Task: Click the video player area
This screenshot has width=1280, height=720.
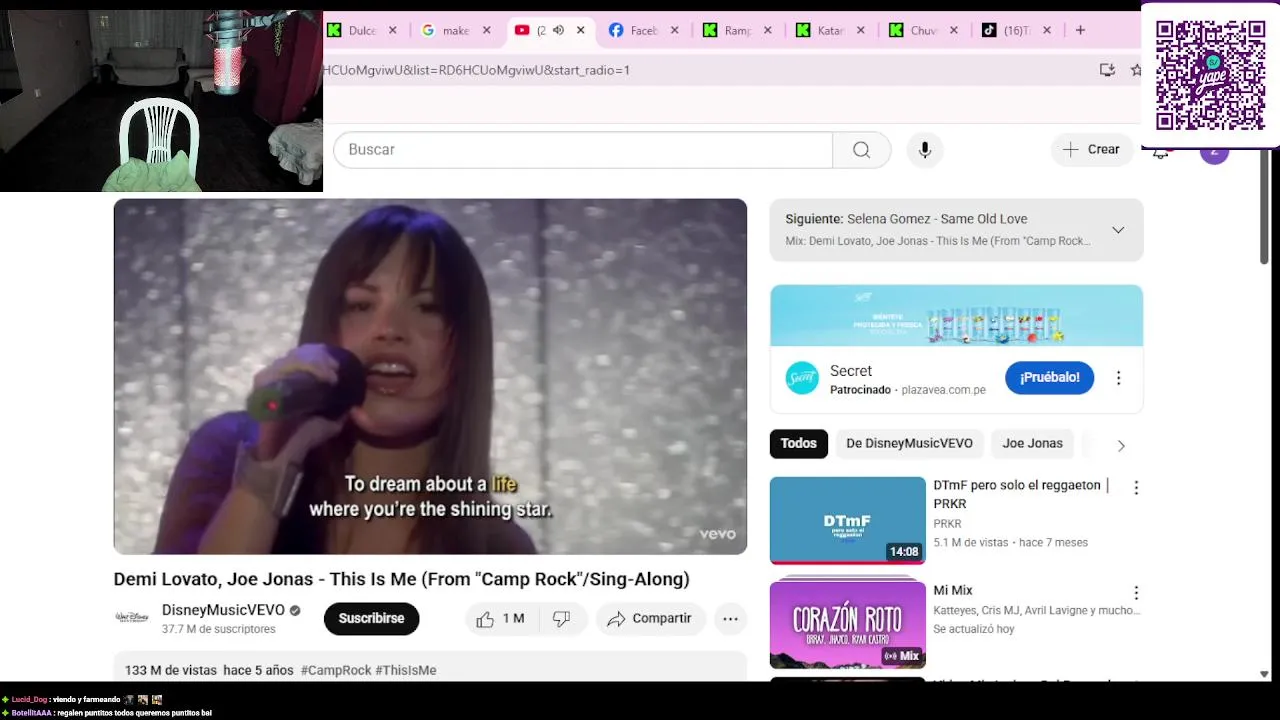Action: 430,376
